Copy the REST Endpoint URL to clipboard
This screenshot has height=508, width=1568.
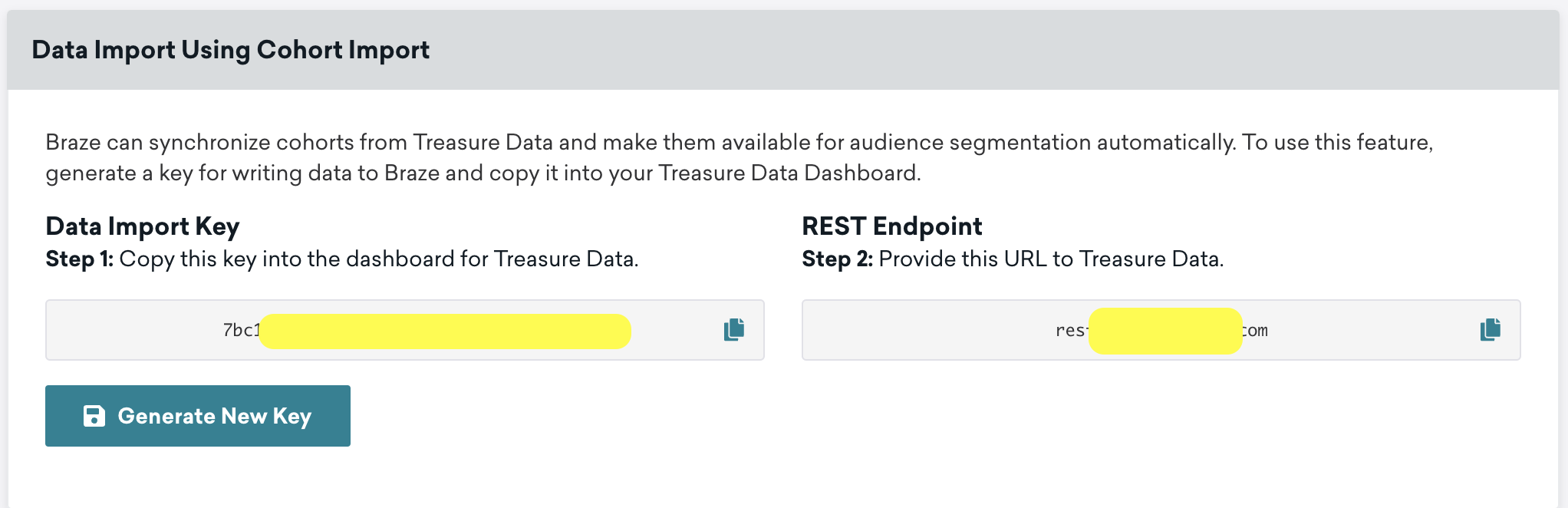click(1491, 330)
